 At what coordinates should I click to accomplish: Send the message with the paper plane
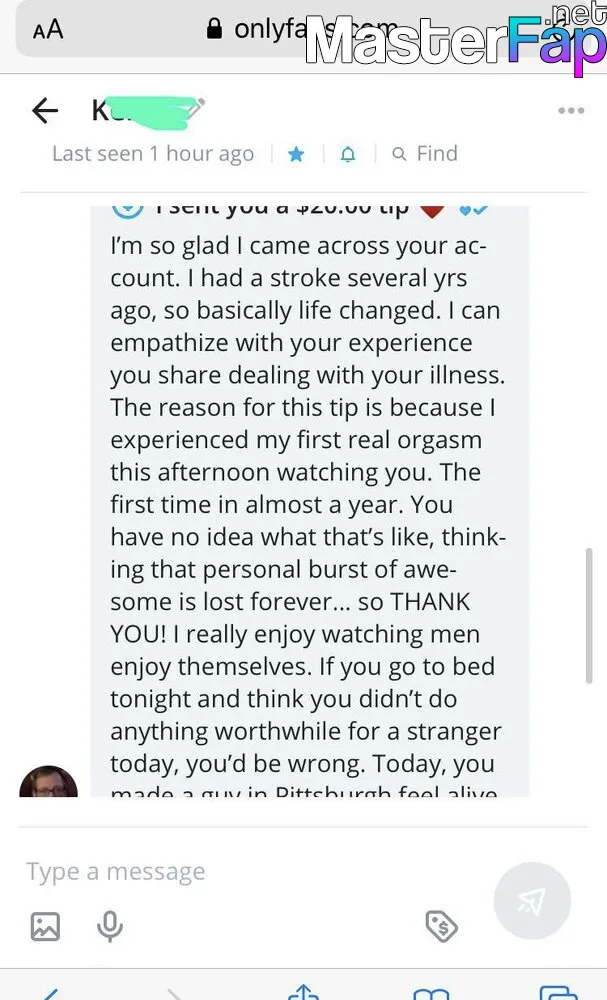point(532,901)
